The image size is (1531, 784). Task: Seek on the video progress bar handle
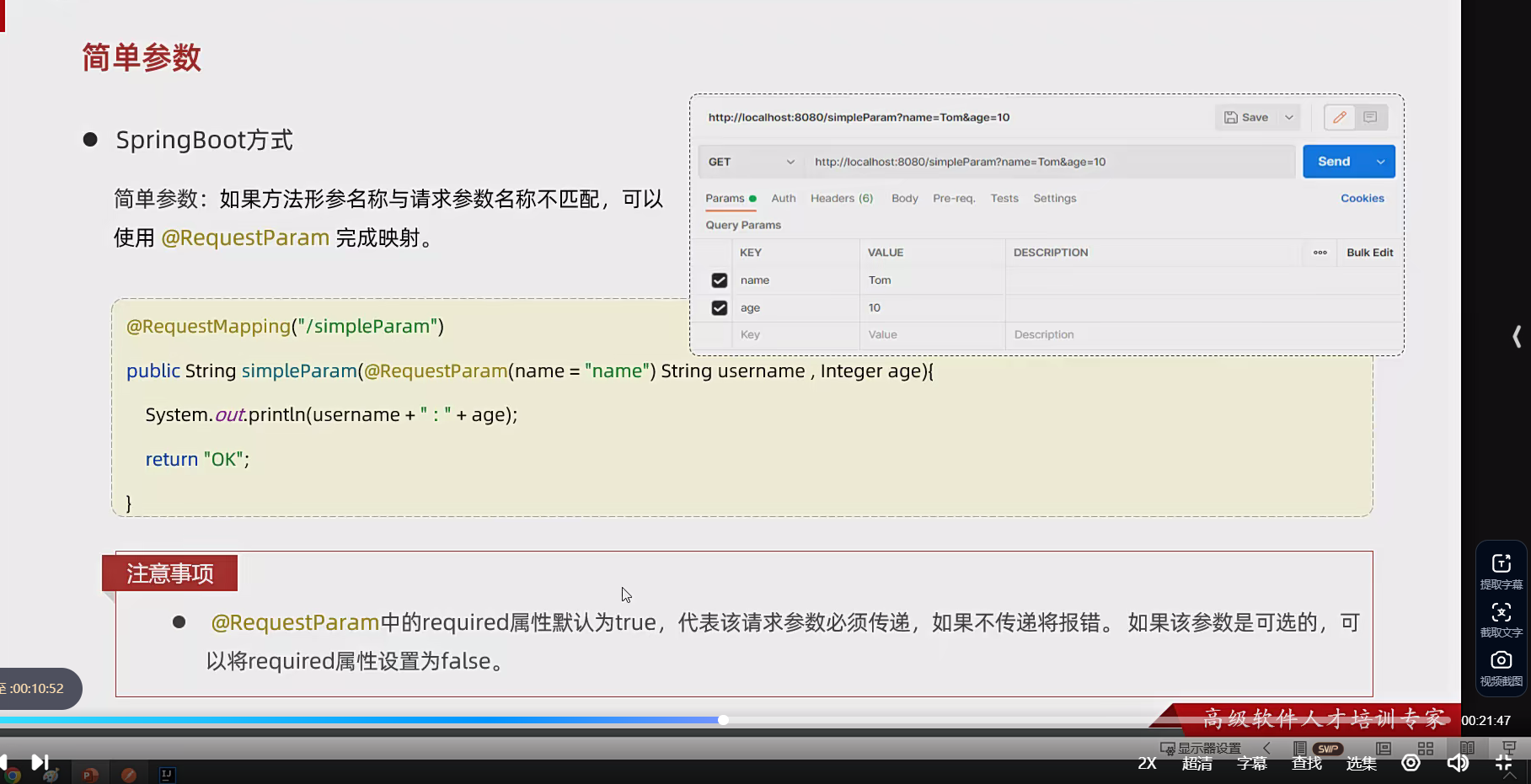[x=723, y=720]
